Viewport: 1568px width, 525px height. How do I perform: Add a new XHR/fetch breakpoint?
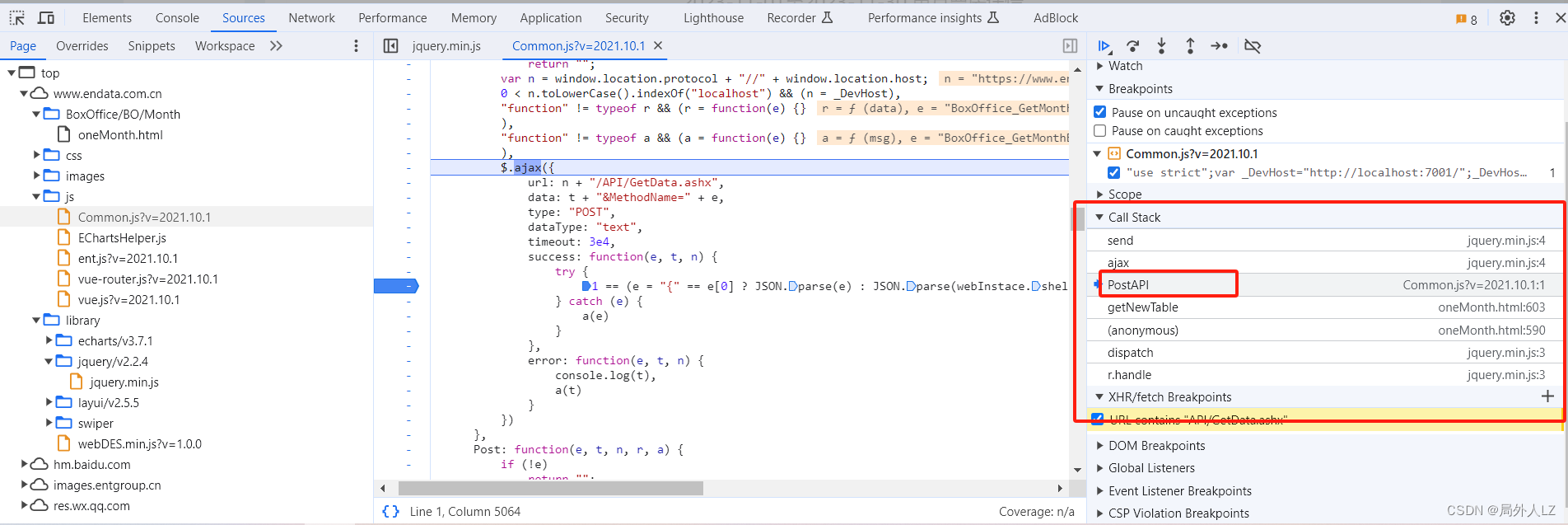1547,396
